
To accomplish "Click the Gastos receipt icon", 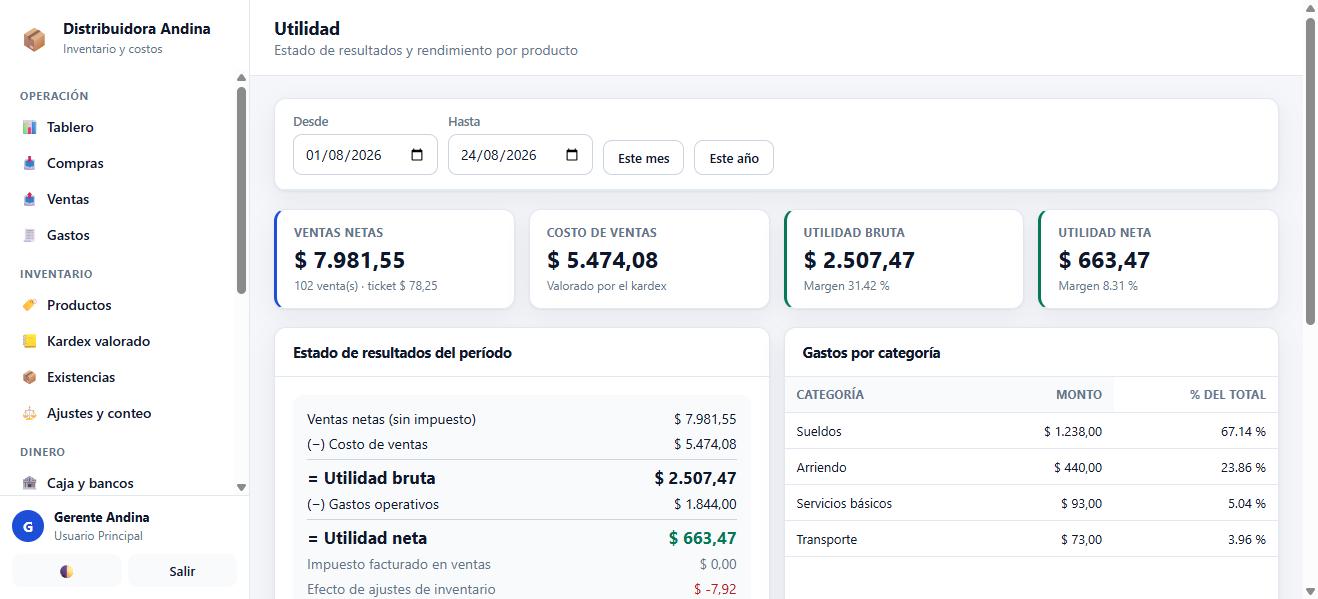I will tap(29, 235).
